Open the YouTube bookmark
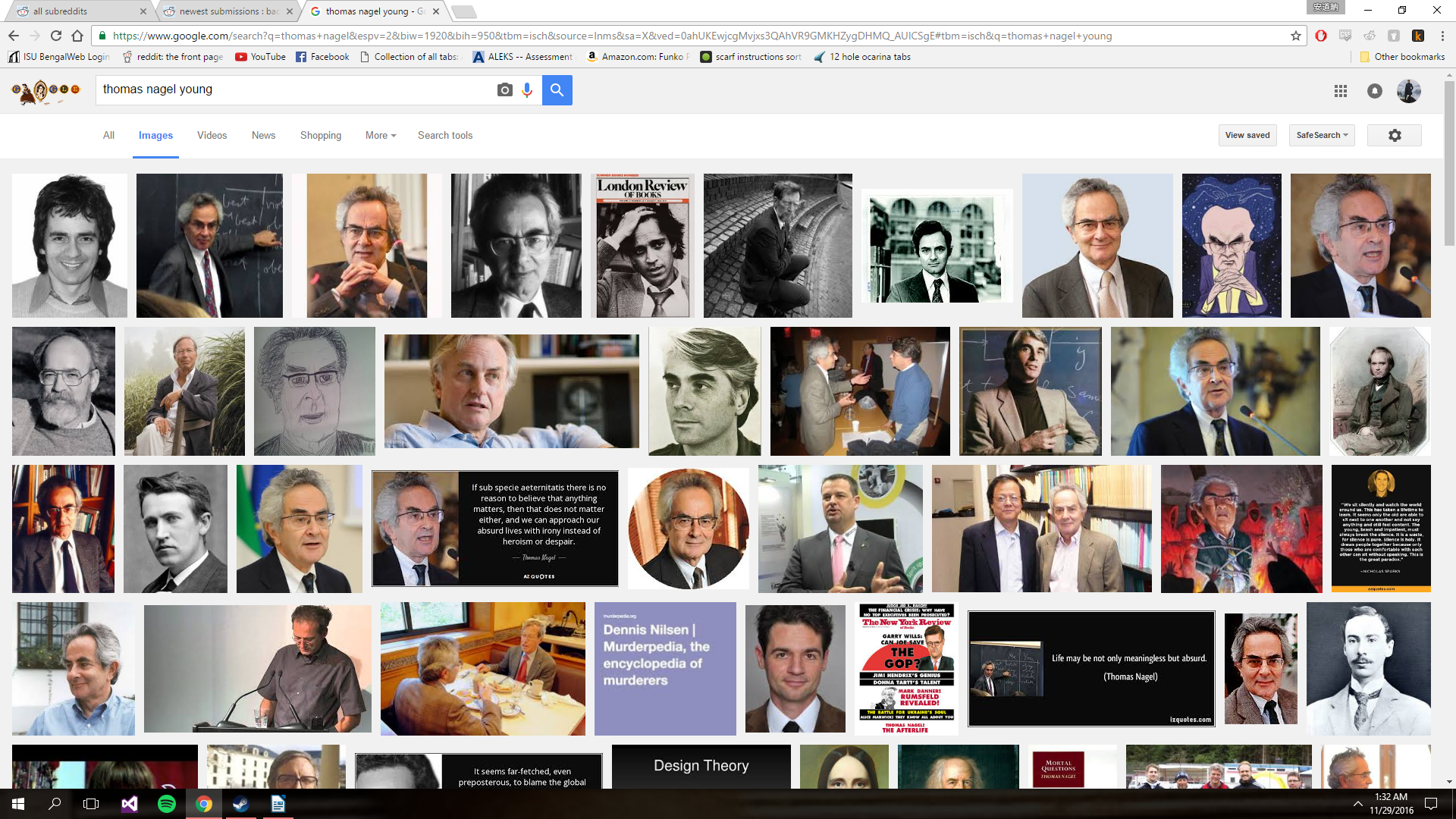 pyautogui.click(x=260, y=57)
